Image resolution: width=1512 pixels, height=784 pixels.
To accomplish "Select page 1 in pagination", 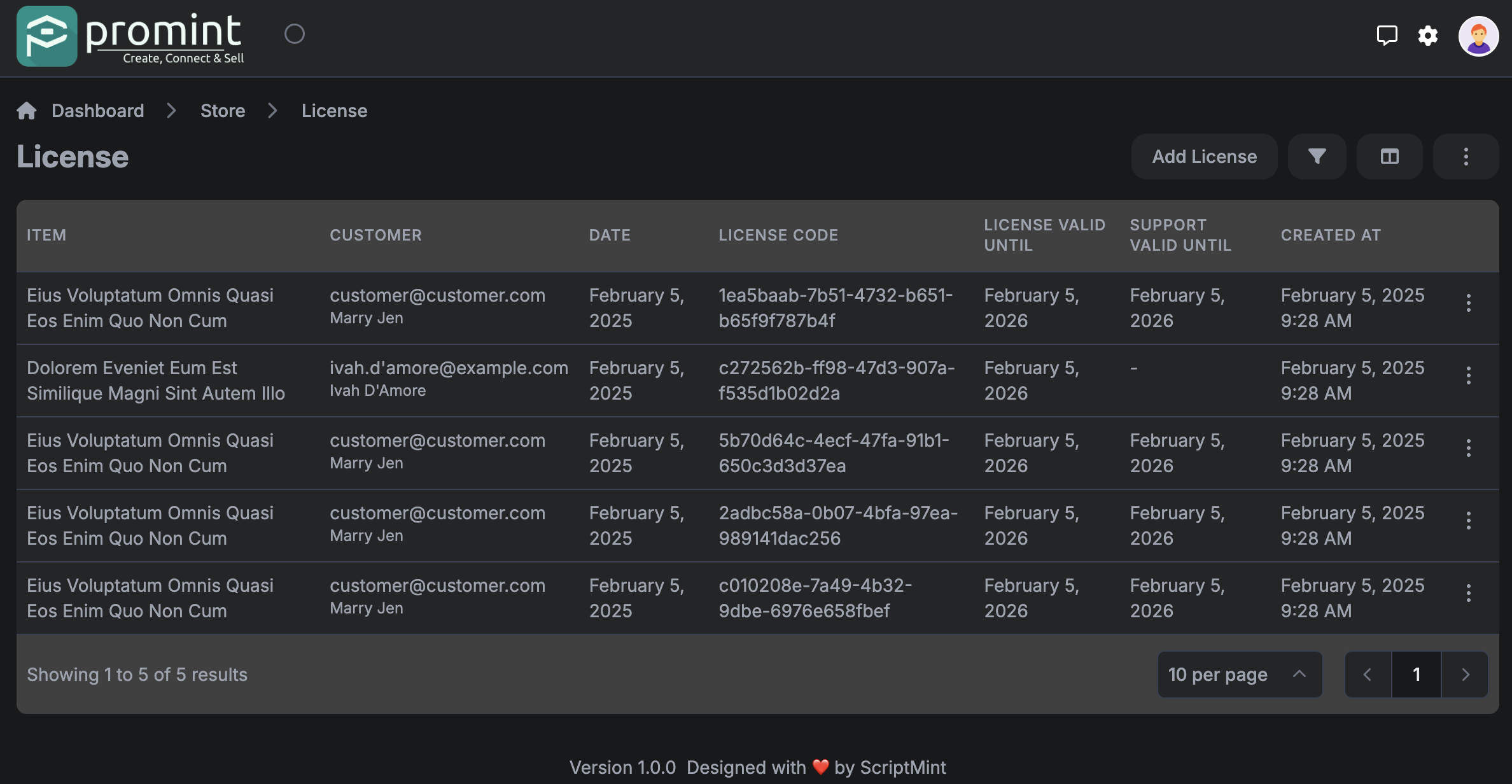I will point(1417,675).
